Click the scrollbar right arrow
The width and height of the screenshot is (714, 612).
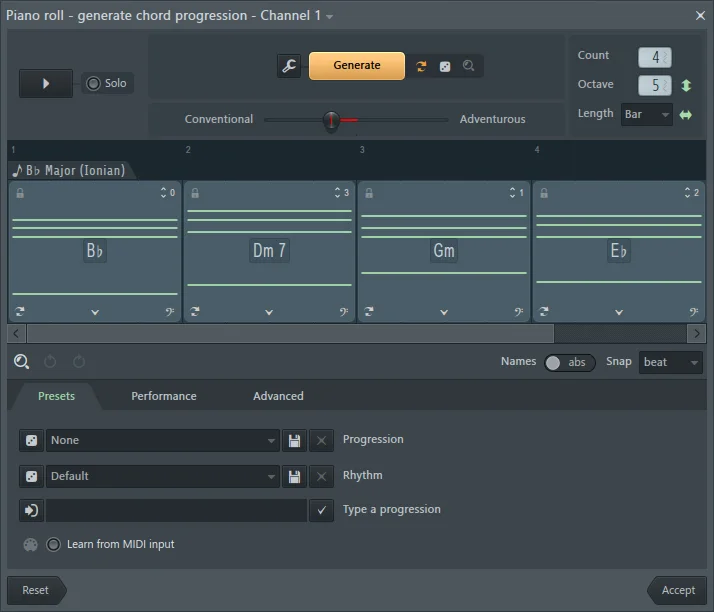tap(697, 334)
